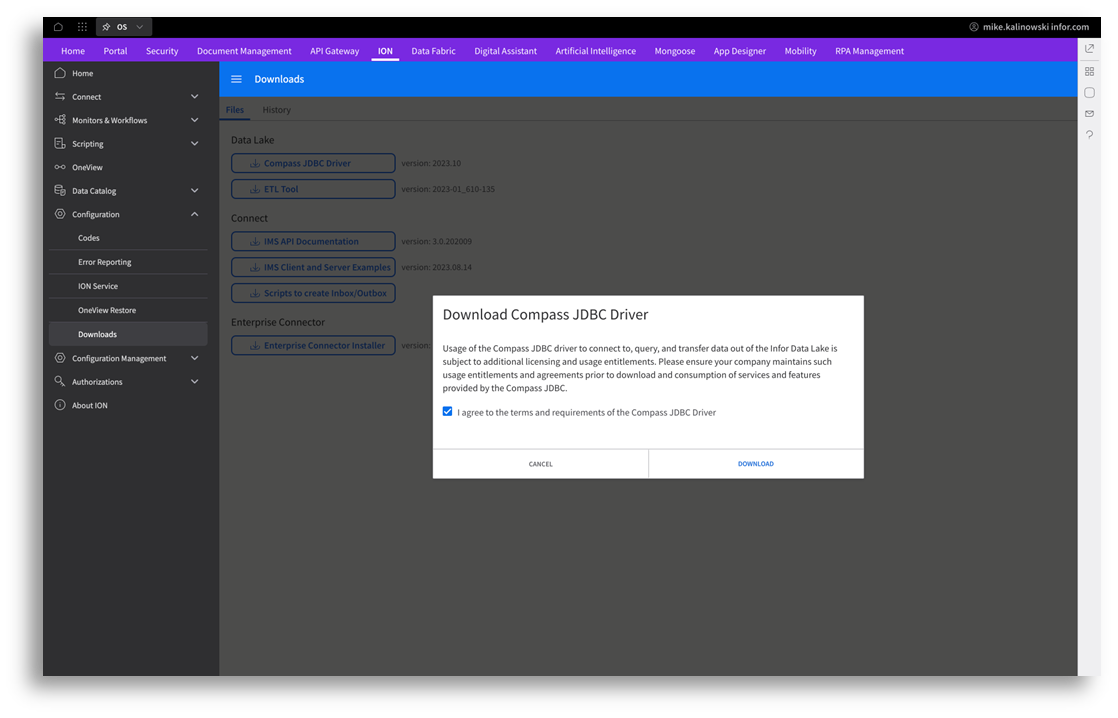Switch to the Files tab
Screen dimensions: 1118x718
(235, 110)
